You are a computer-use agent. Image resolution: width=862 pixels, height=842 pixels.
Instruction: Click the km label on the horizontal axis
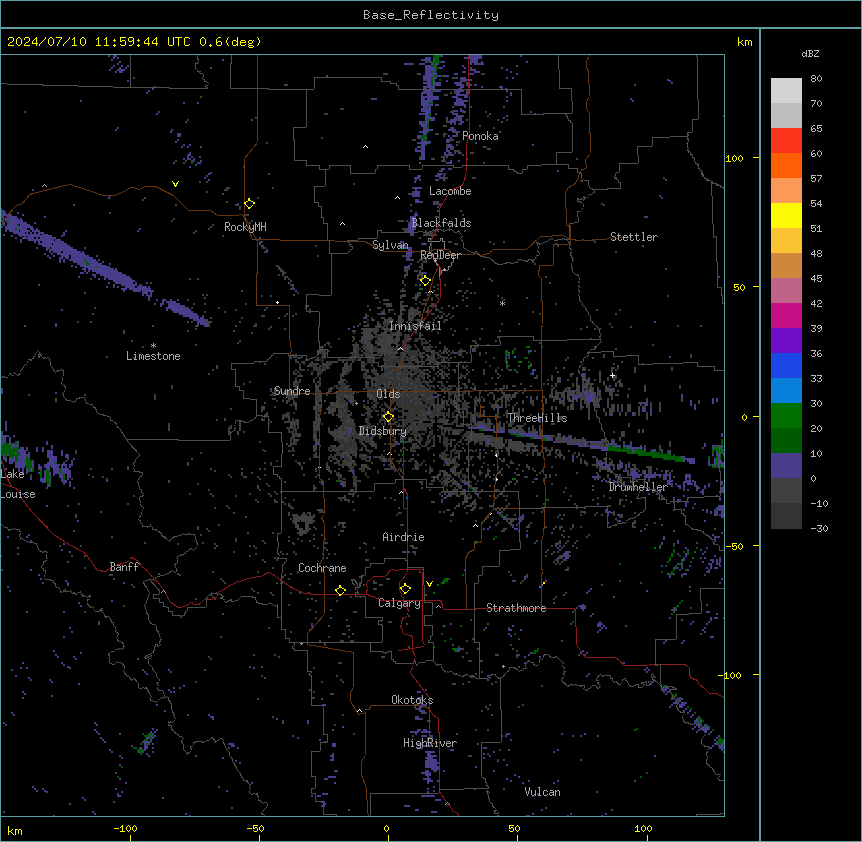(x=14, y=831)
